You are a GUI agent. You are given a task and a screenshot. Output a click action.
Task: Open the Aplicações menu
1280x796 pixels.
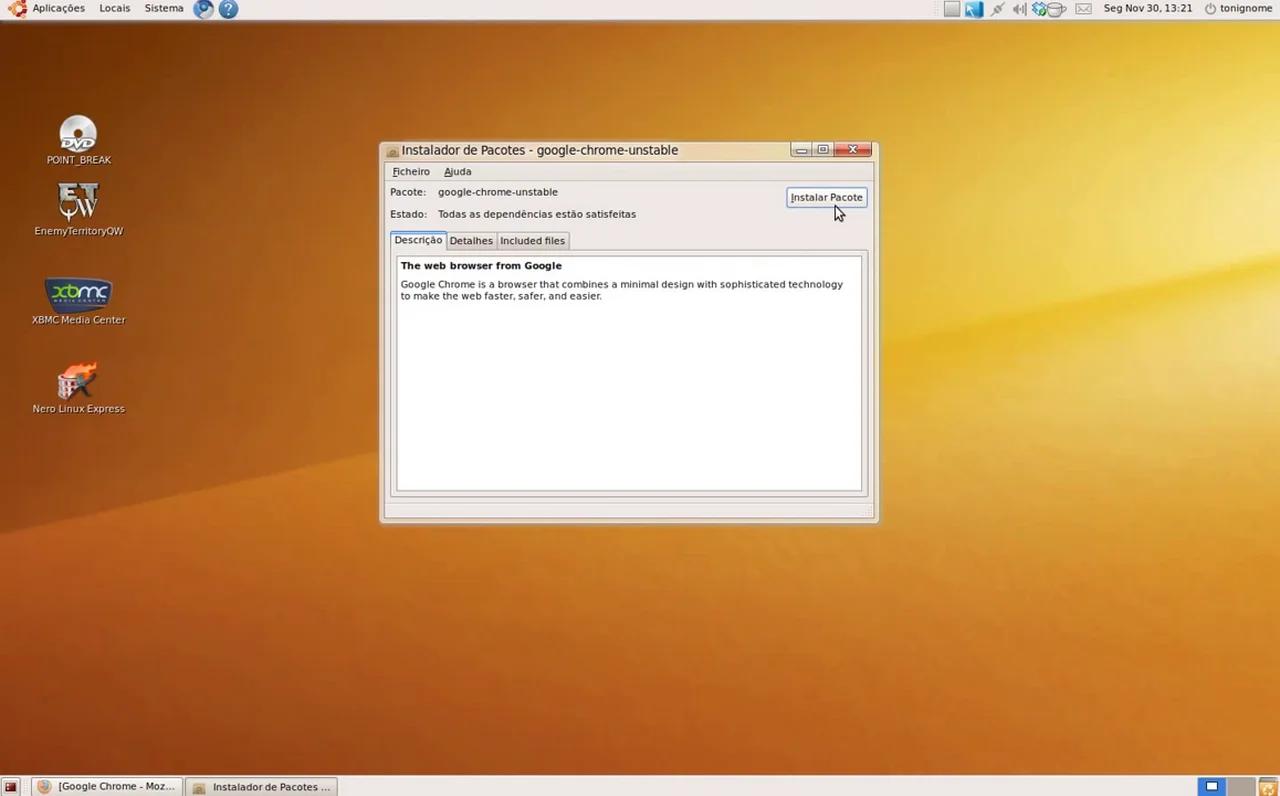(x=58, y=8)
